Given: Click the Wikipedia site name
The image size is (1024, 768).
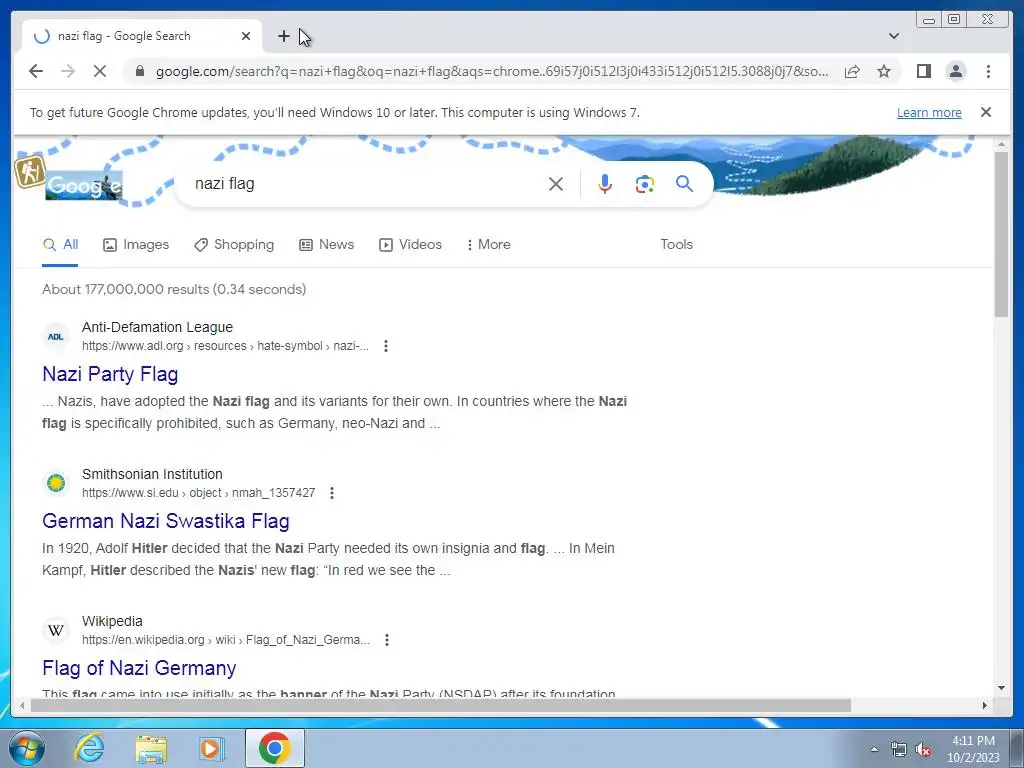Looking at the screenshot, I should click(x=112, y=621).
